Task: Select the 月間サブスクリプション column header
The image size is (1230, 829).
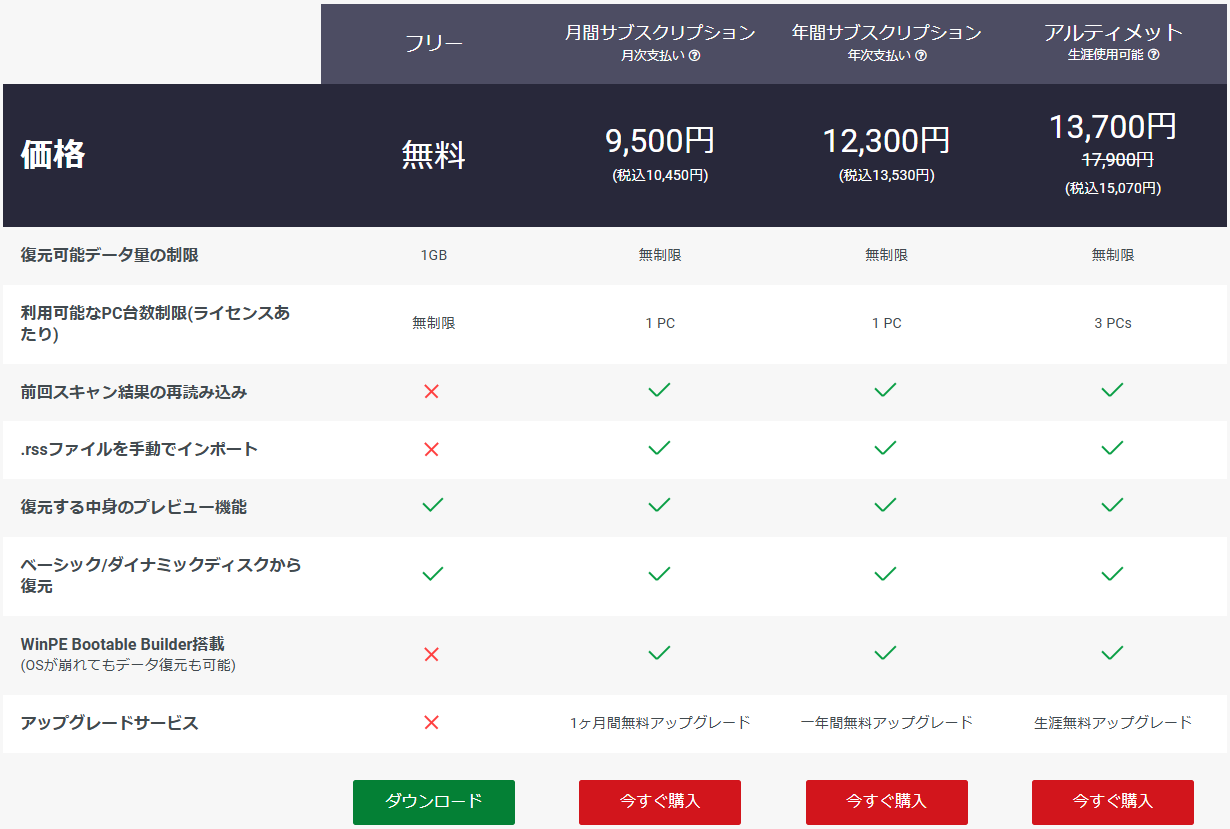Action: pyautogui.click(x=660, y=33)
